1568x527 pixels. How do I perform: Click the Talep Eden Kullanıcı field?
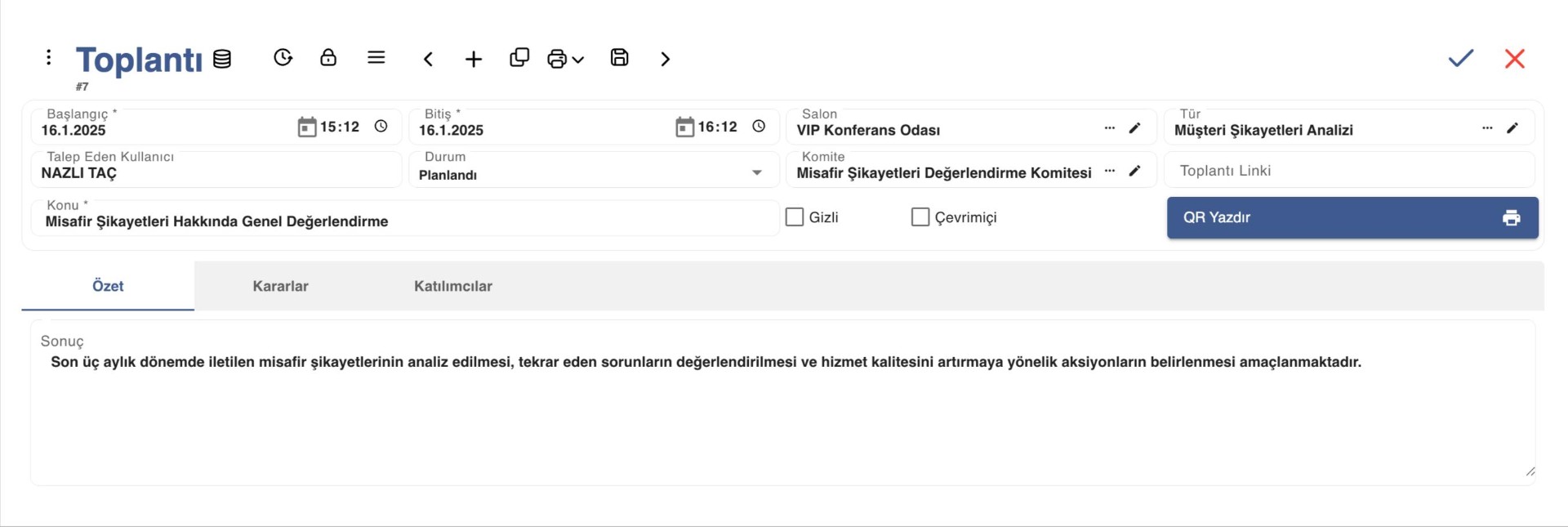pos(216,170)
